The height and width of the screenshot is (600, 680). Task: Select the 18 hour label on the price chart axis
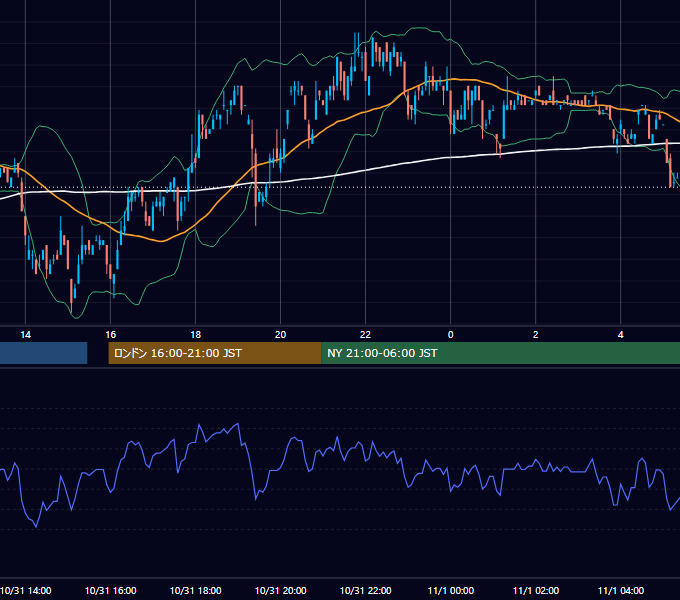[x=196, y=335]
